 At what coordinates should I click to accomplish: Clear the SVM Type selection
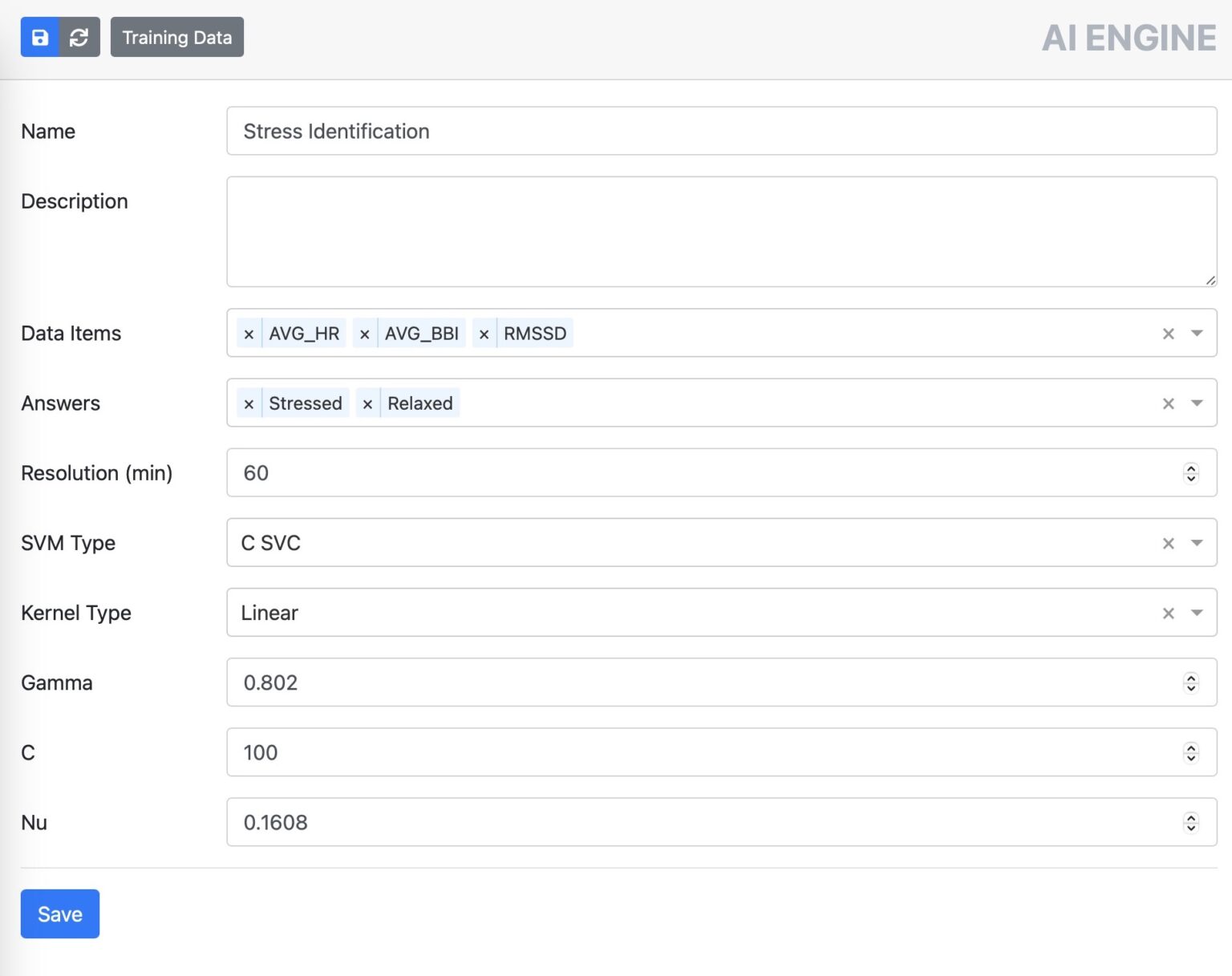point(1168,543)
